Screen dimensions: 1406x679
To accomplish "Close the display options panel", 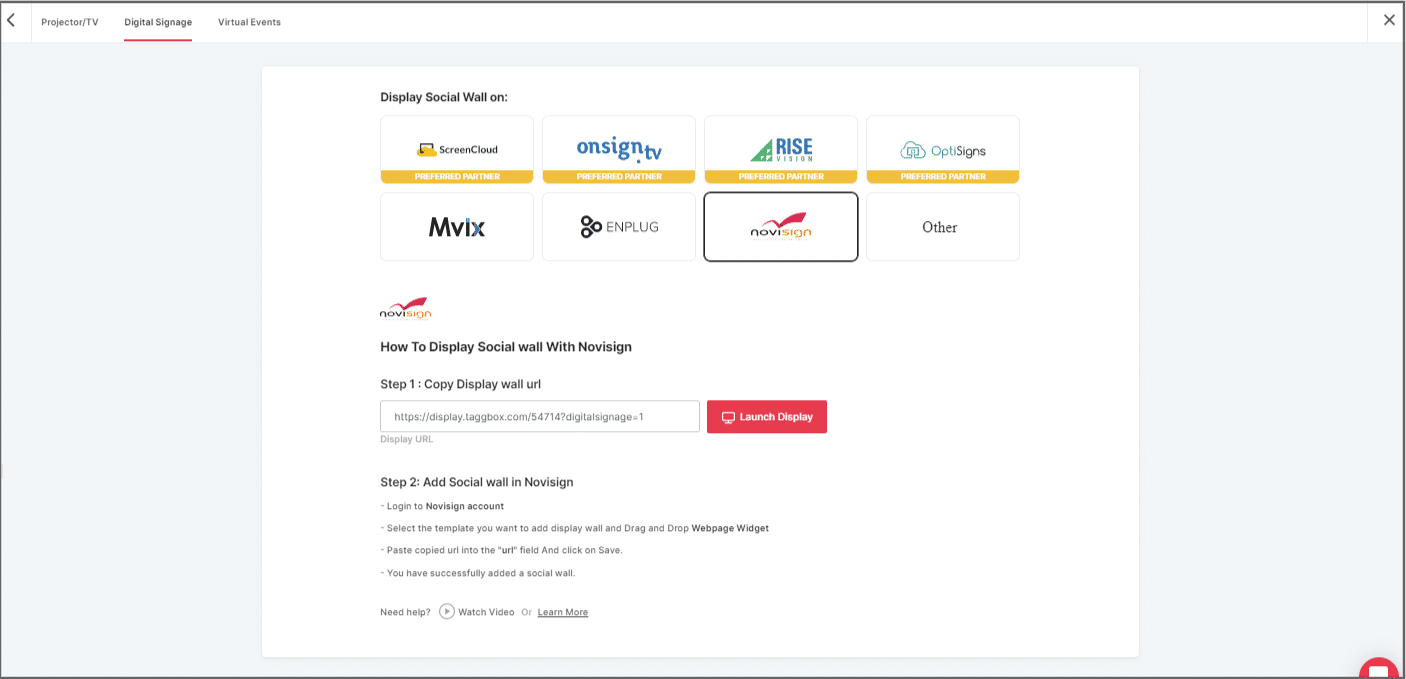I will tap(1388, 20).
